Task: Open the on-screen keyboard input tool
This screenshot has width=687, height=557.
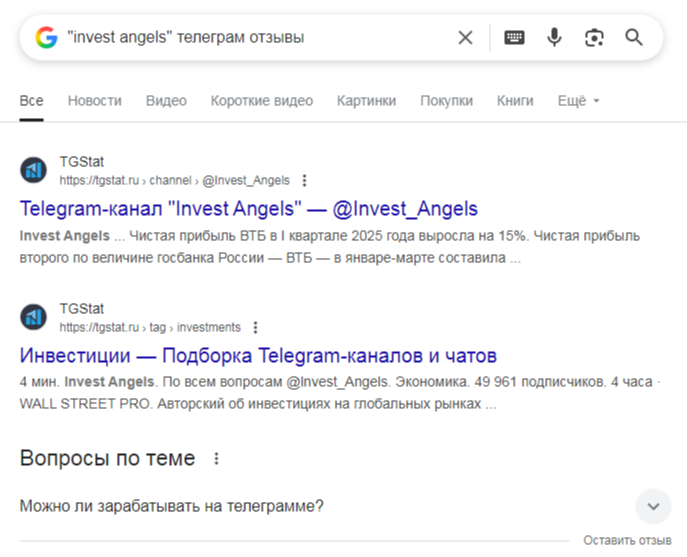Action: (514, 38)
